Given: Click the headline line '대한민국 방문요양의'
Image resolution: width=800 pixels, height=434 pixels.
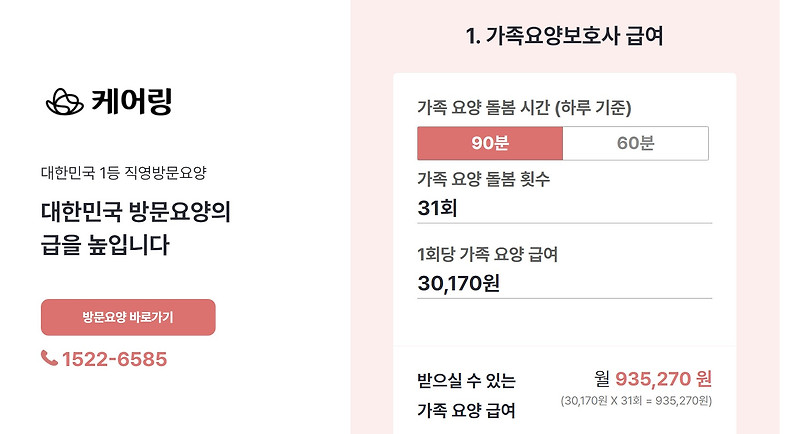Looking at the screenshot, I should click(136, 211).
